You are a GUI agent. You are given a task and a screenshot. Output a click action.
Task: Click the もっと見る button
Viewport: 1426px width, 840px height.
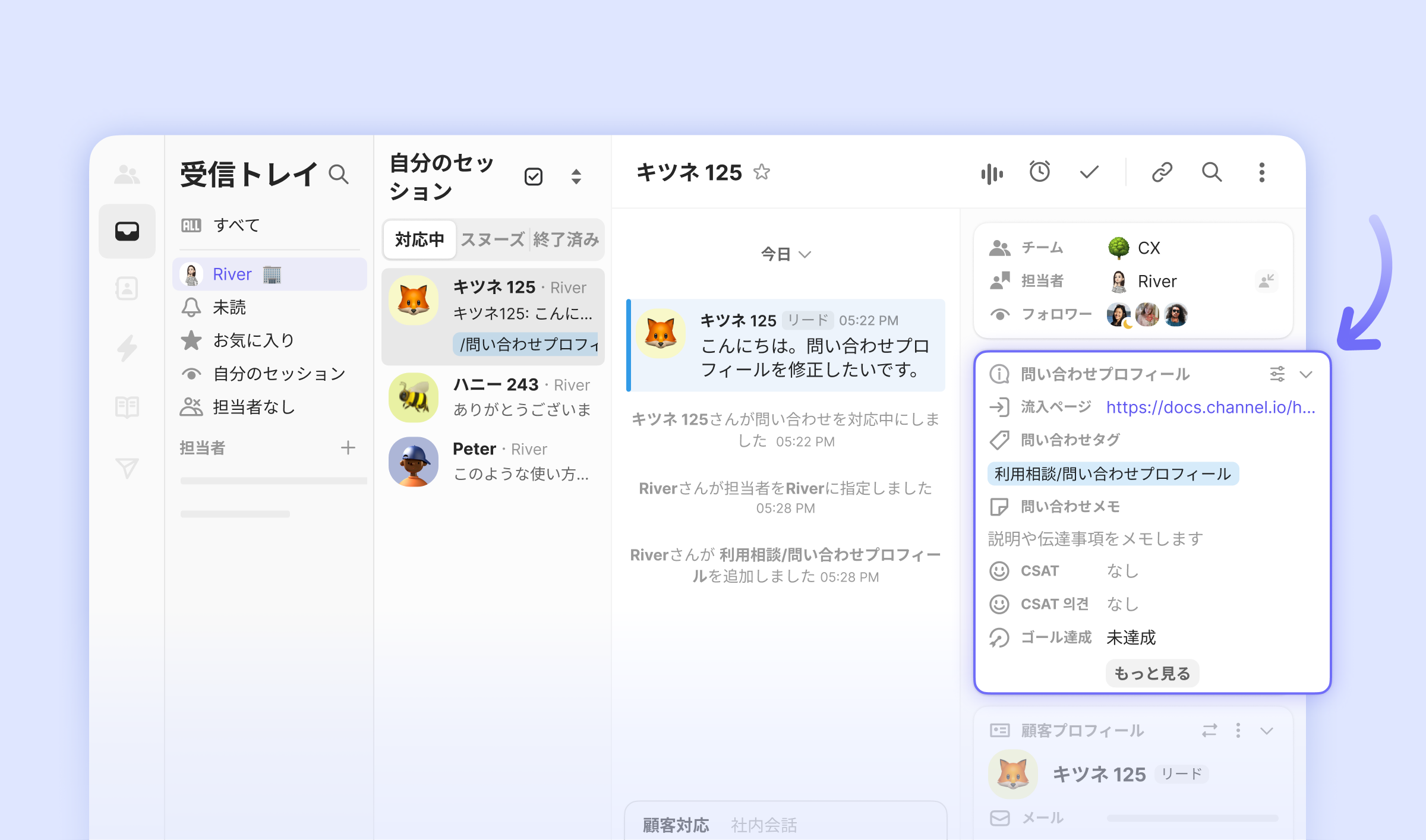click(1151, 673)
